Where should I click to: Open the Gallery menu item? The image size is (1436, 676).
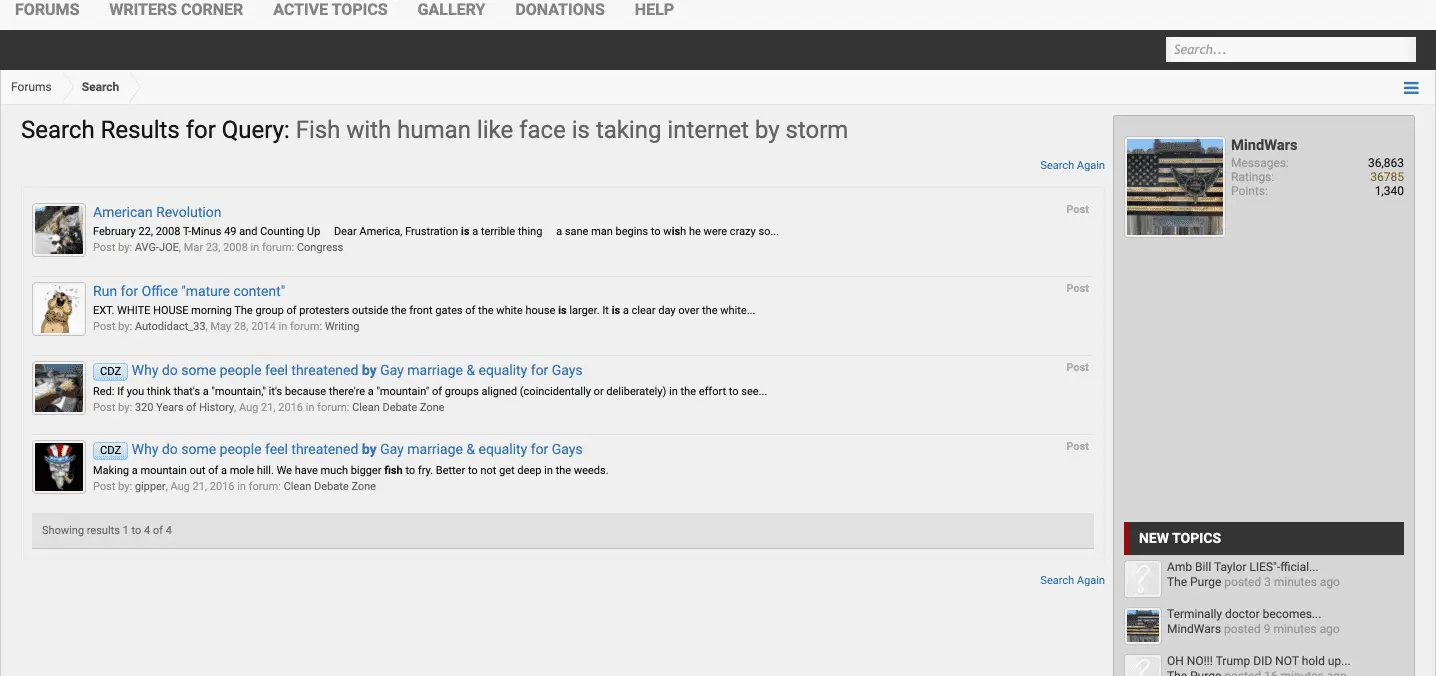click(451, 10)
